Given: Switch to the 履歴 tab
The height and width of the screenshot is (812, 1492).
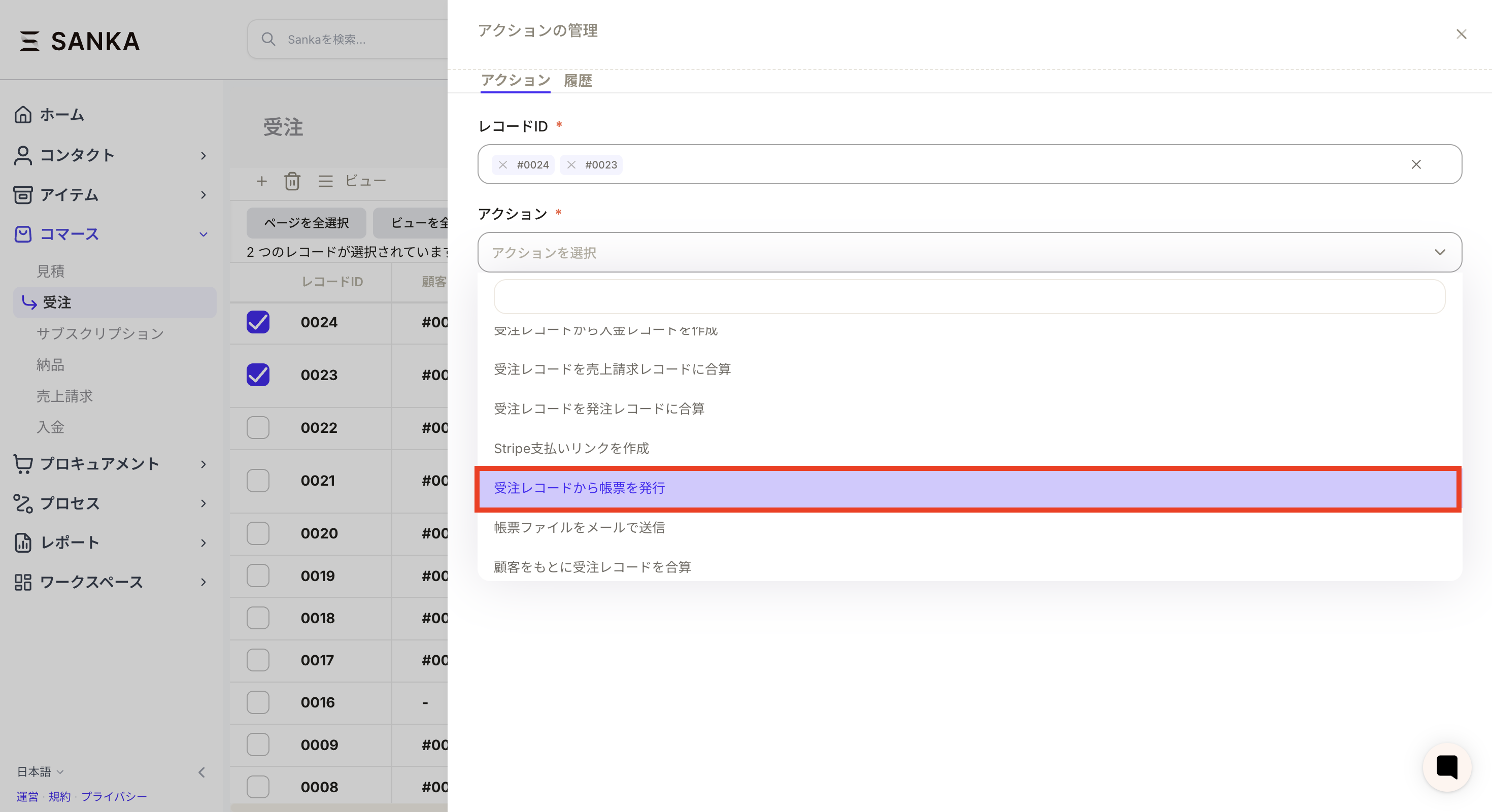Looking at the screenshot, I should (578, 81).
